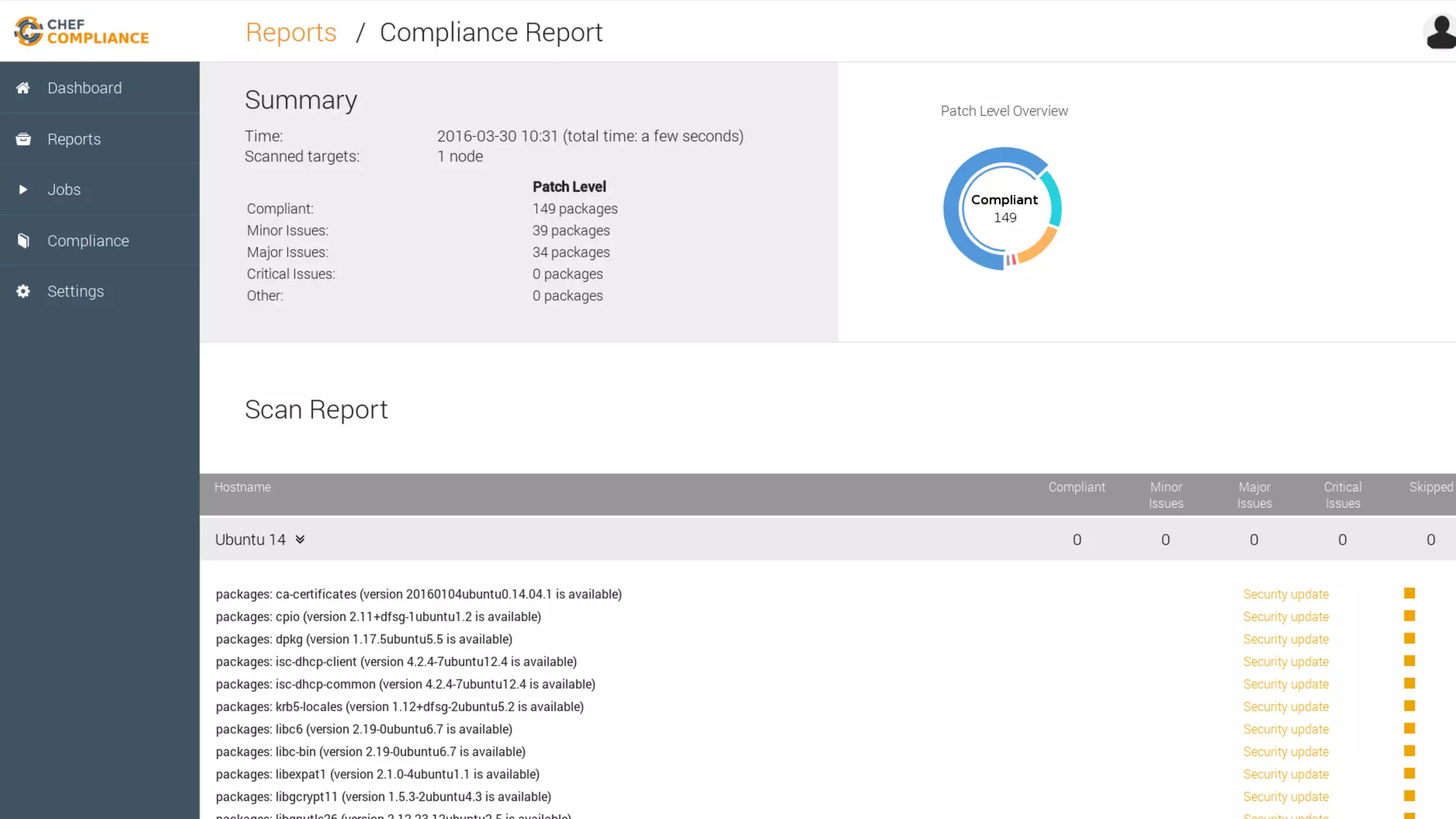
Task: Open Reports in the sidebar
Action: tap(74, 139)
